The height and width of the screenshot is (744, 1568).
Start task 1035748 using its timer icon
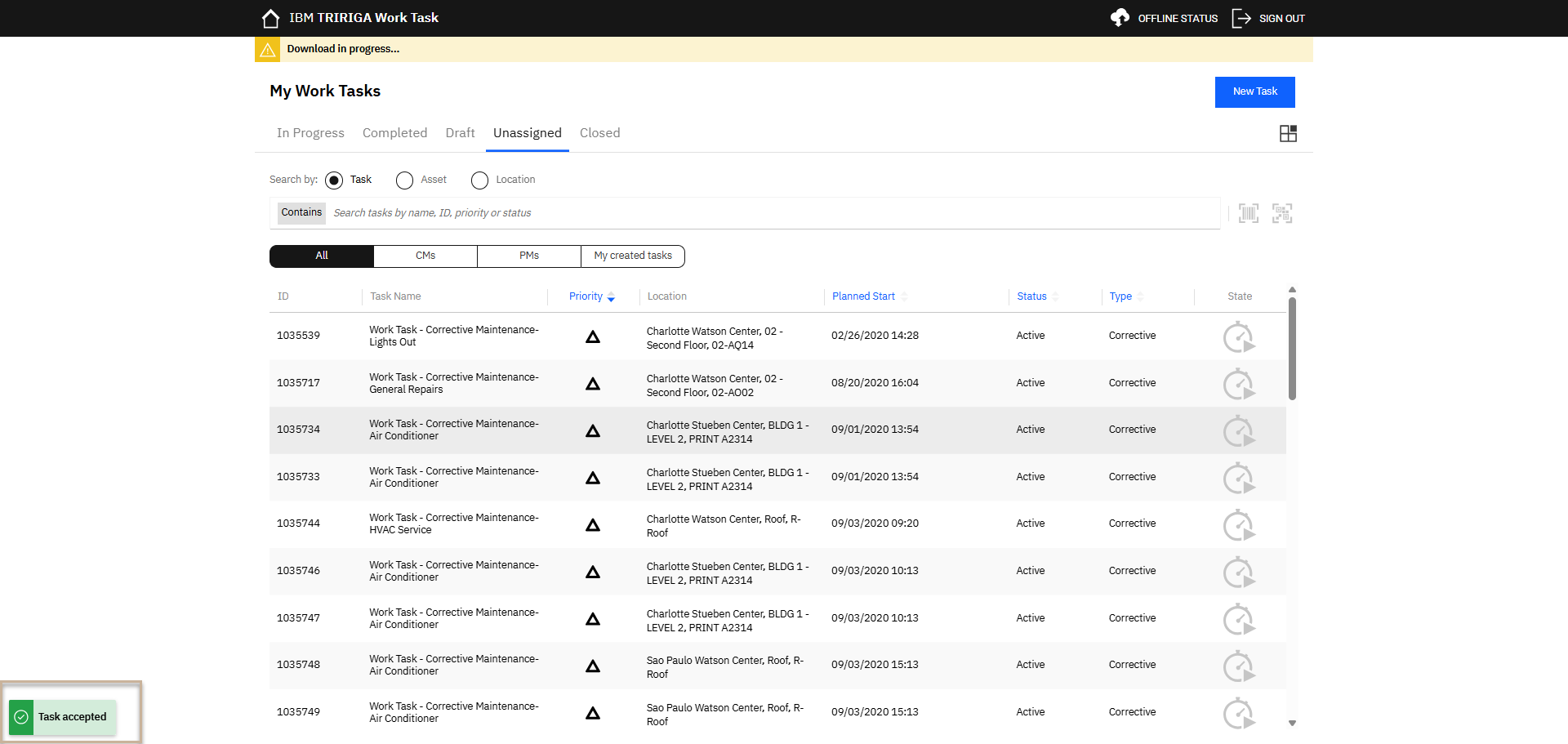click(x=1239, y=666)
